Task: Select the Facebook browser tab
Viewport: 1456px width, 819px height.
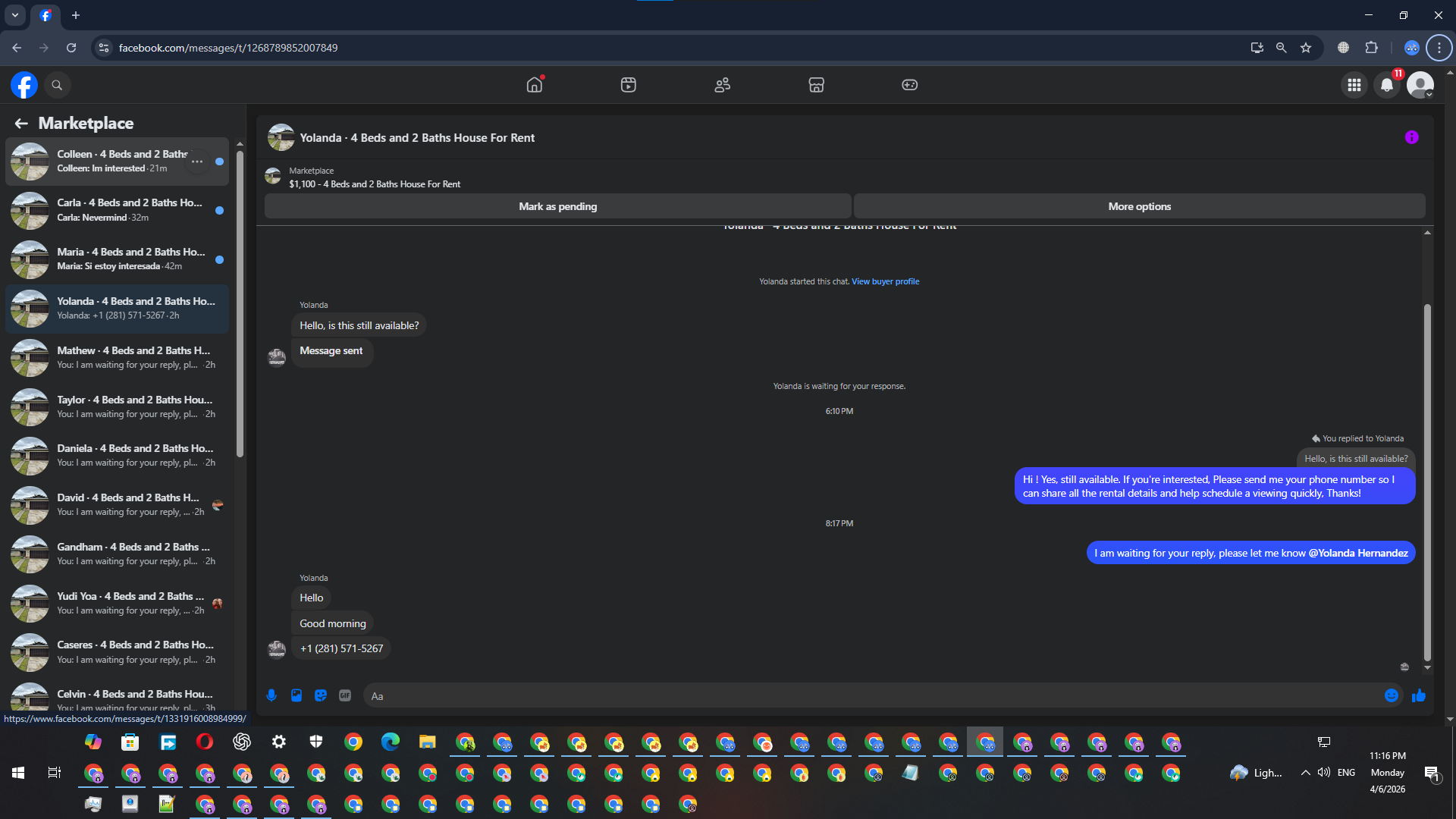Action: pos(45,15)
